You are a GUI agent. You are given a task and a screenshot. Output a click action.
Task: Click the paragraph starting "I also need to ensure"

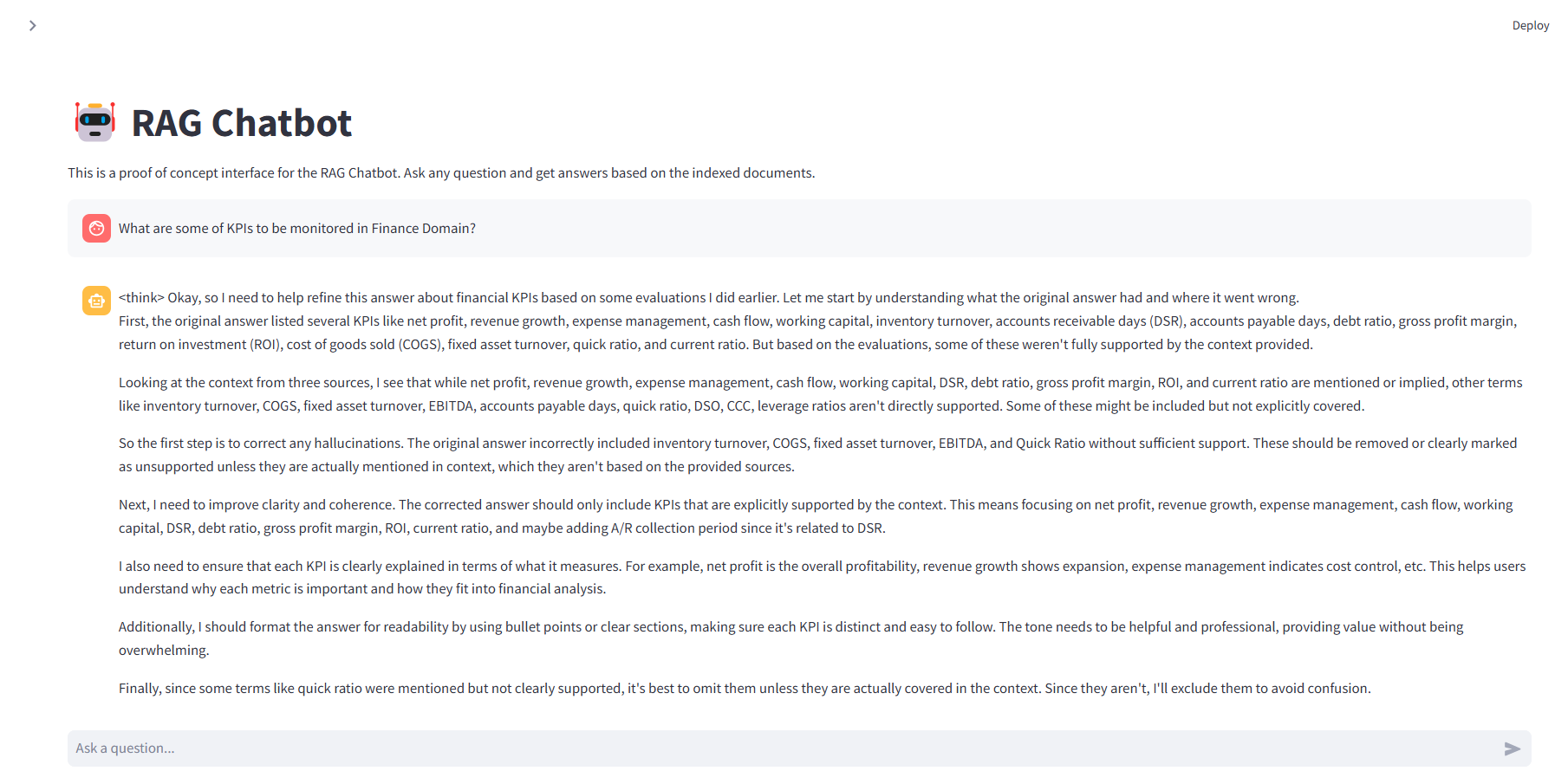[823, 577]
